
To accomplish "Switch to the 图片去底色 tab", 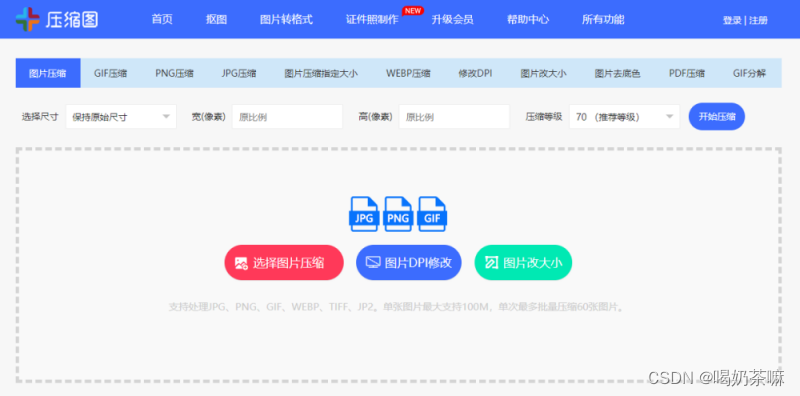I will 617,73.
